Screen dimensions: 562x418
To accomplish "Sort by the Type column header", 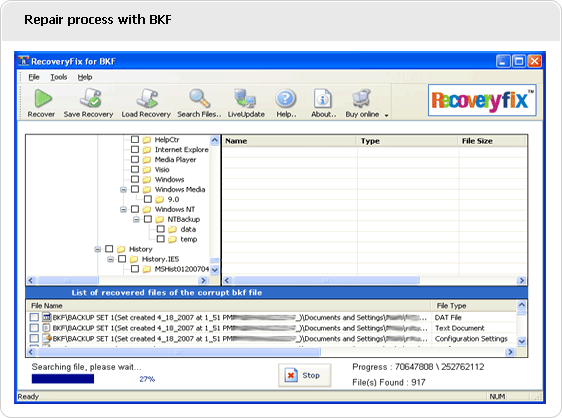I will pos(408,141).
